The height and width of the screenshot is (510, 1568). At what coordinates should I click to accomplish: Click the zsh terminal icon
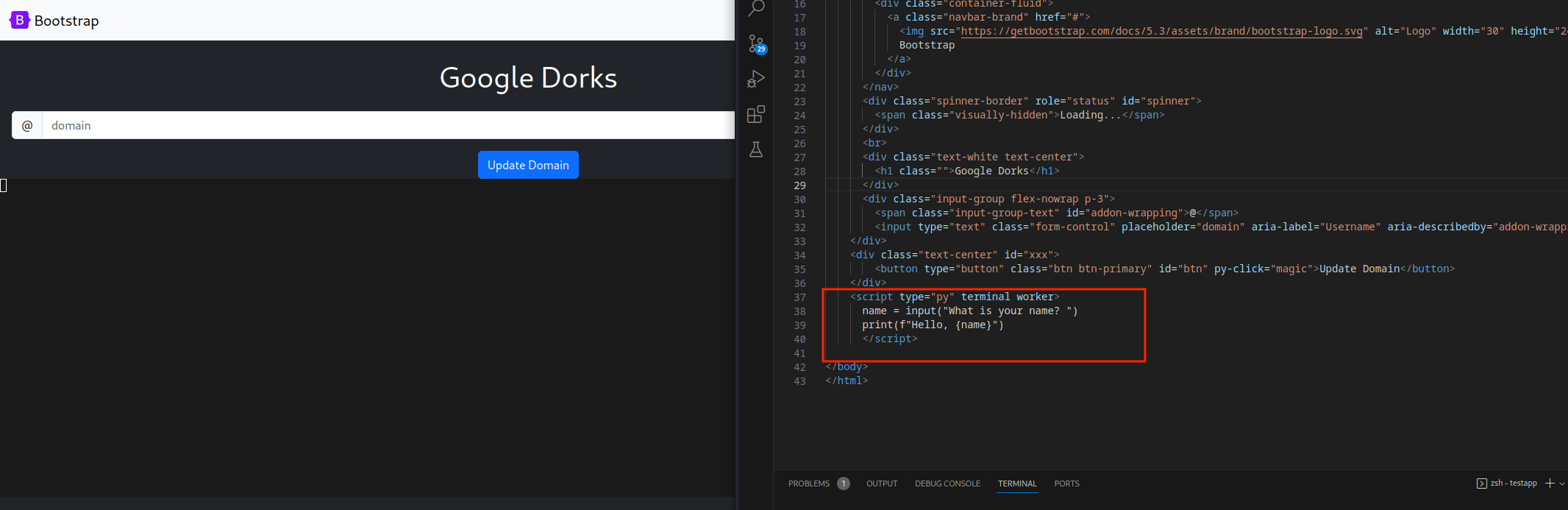point(1481,484)
